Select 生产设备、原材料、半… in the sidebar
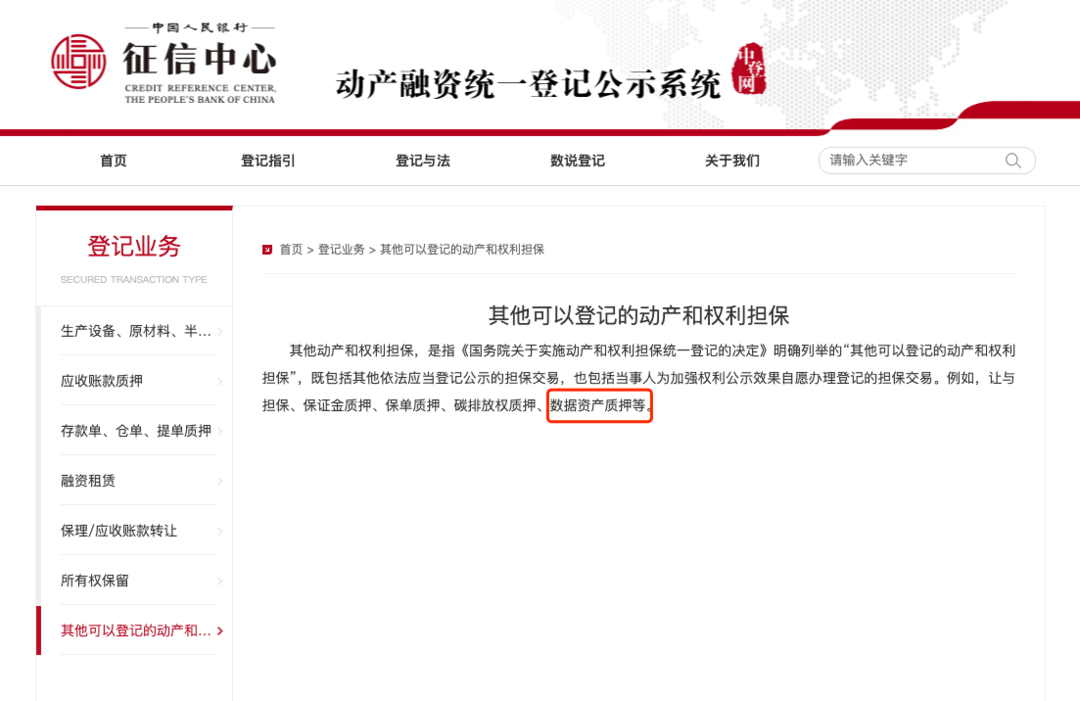 (136, 331)
